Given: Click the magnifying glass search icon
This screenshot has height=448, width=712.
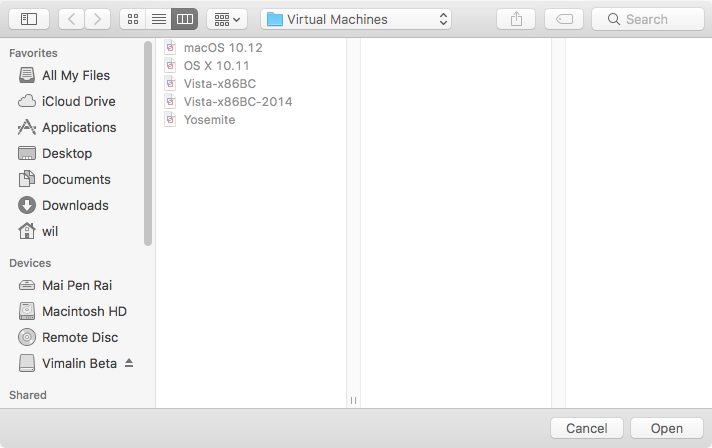Looking at the screenshot, I should 613,19.
